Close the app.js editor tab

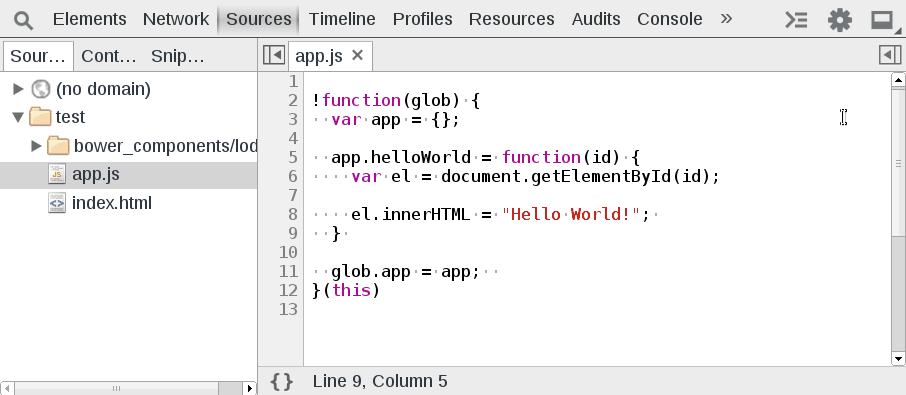click(x=358, y=55)
